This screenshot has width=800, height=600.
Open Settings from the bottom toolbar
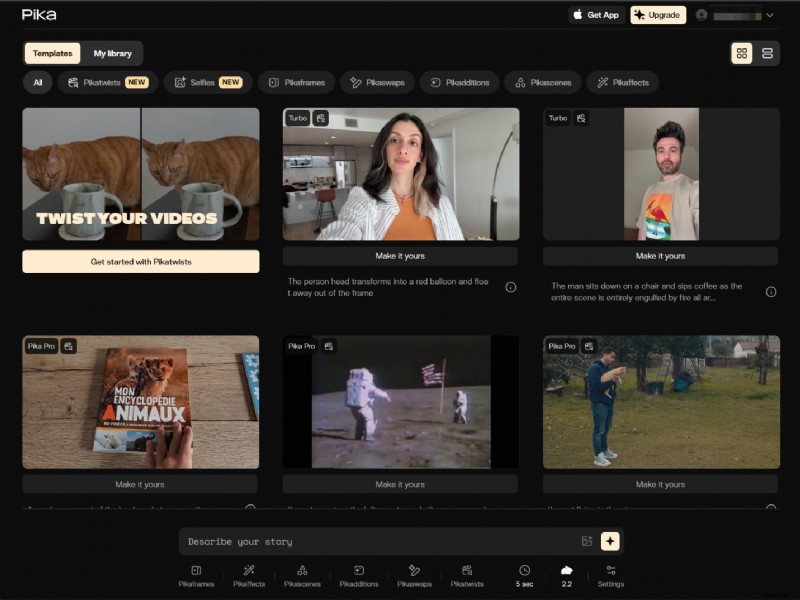pos(610,576)
